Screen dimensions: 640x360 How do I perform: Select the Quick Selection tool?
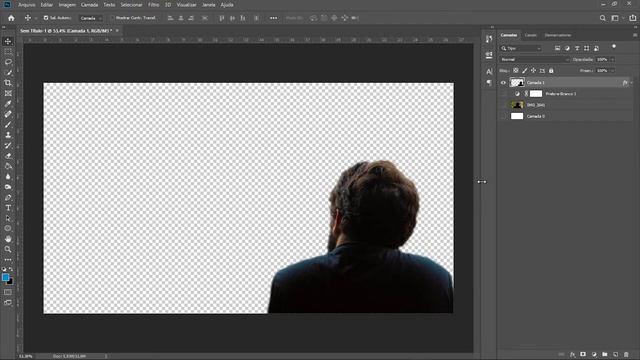tap(8, 73)
